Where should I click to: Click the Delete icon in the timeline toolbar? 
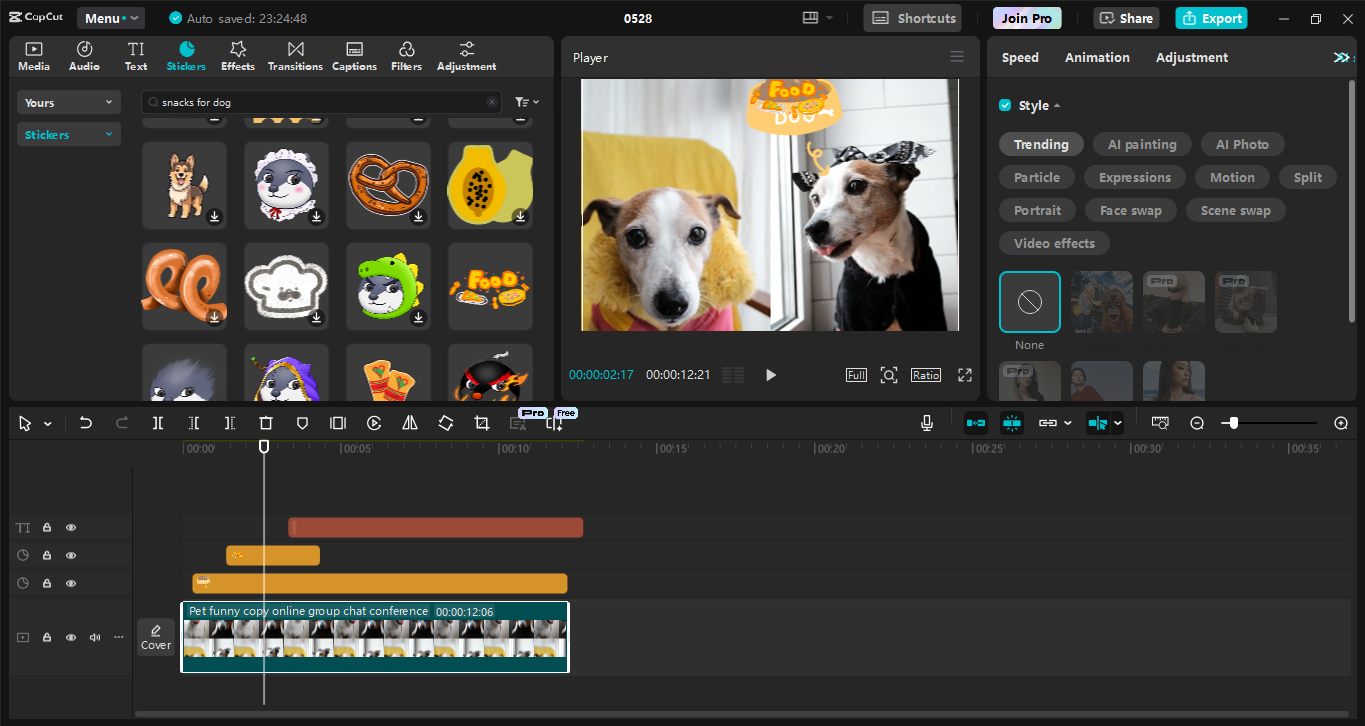pos(265,422)
